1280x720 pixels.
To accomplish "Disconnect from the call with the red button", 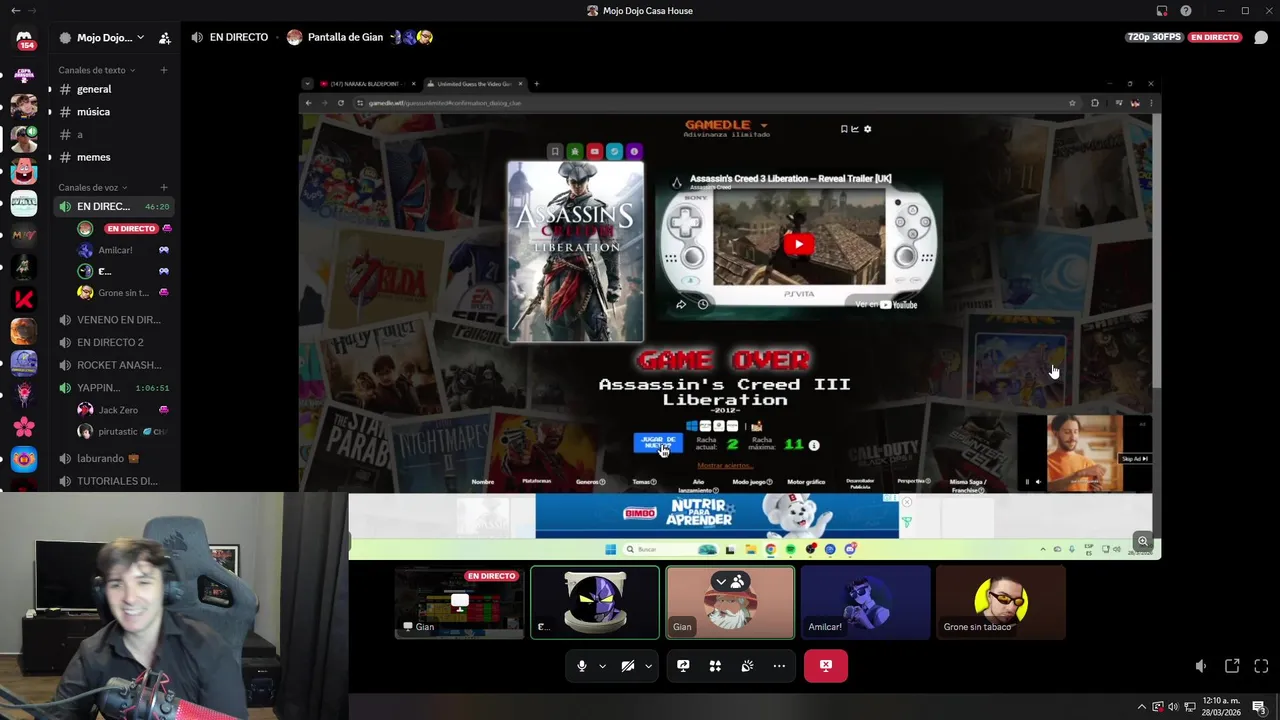I will click(x=826, y=666).
